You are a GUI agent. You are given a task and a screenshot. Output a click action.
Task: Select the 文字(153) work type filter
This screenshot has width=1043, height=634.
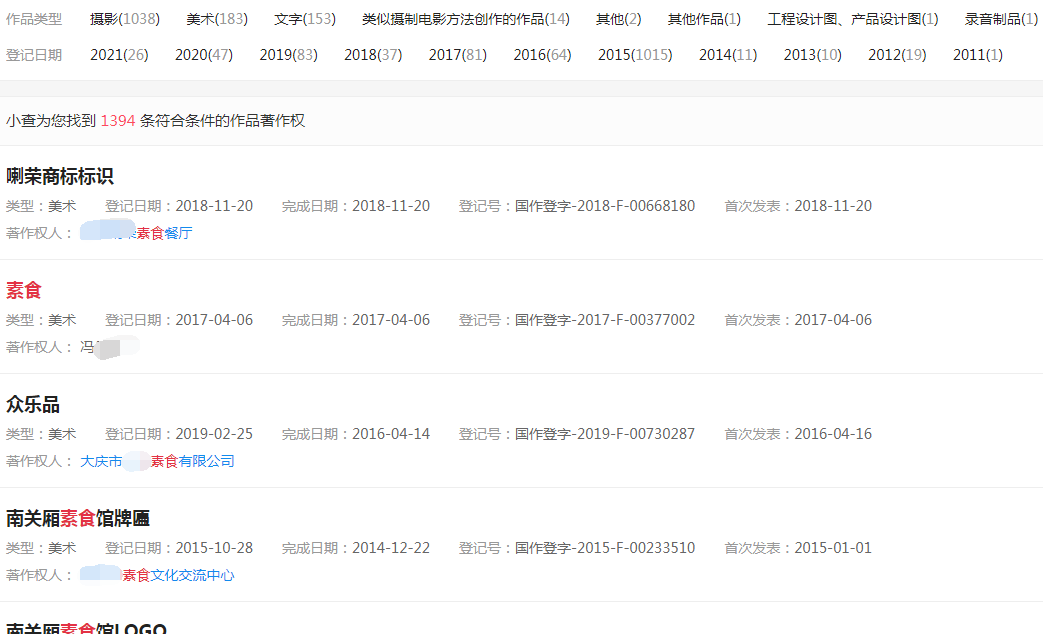point(303,17)
